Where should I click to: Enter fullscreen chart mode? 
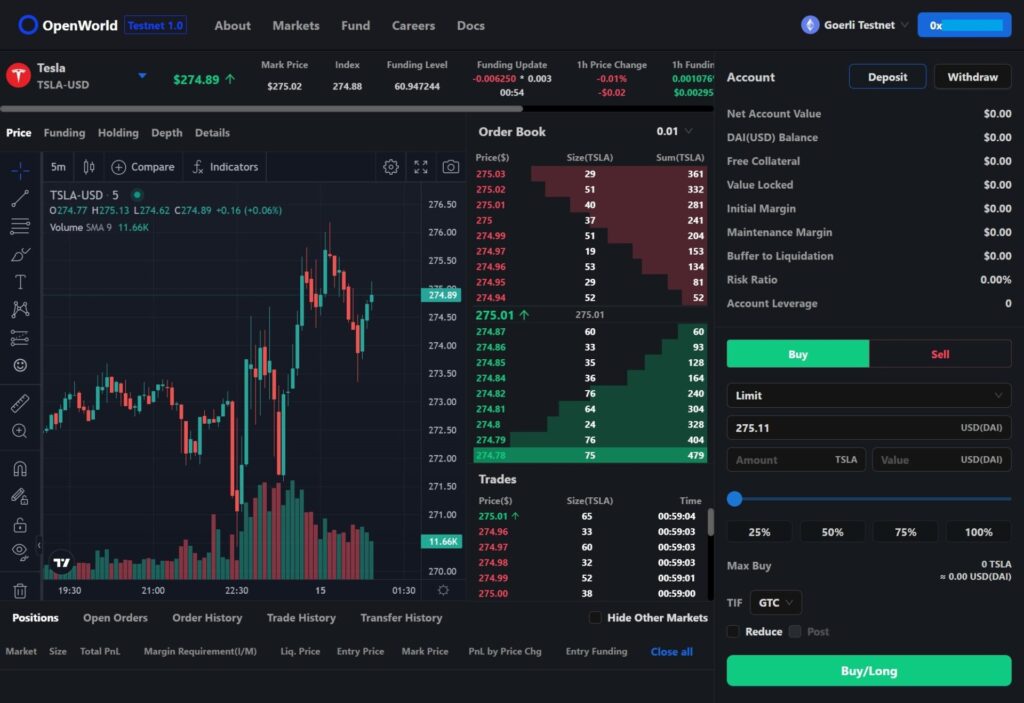click(421, 167)
